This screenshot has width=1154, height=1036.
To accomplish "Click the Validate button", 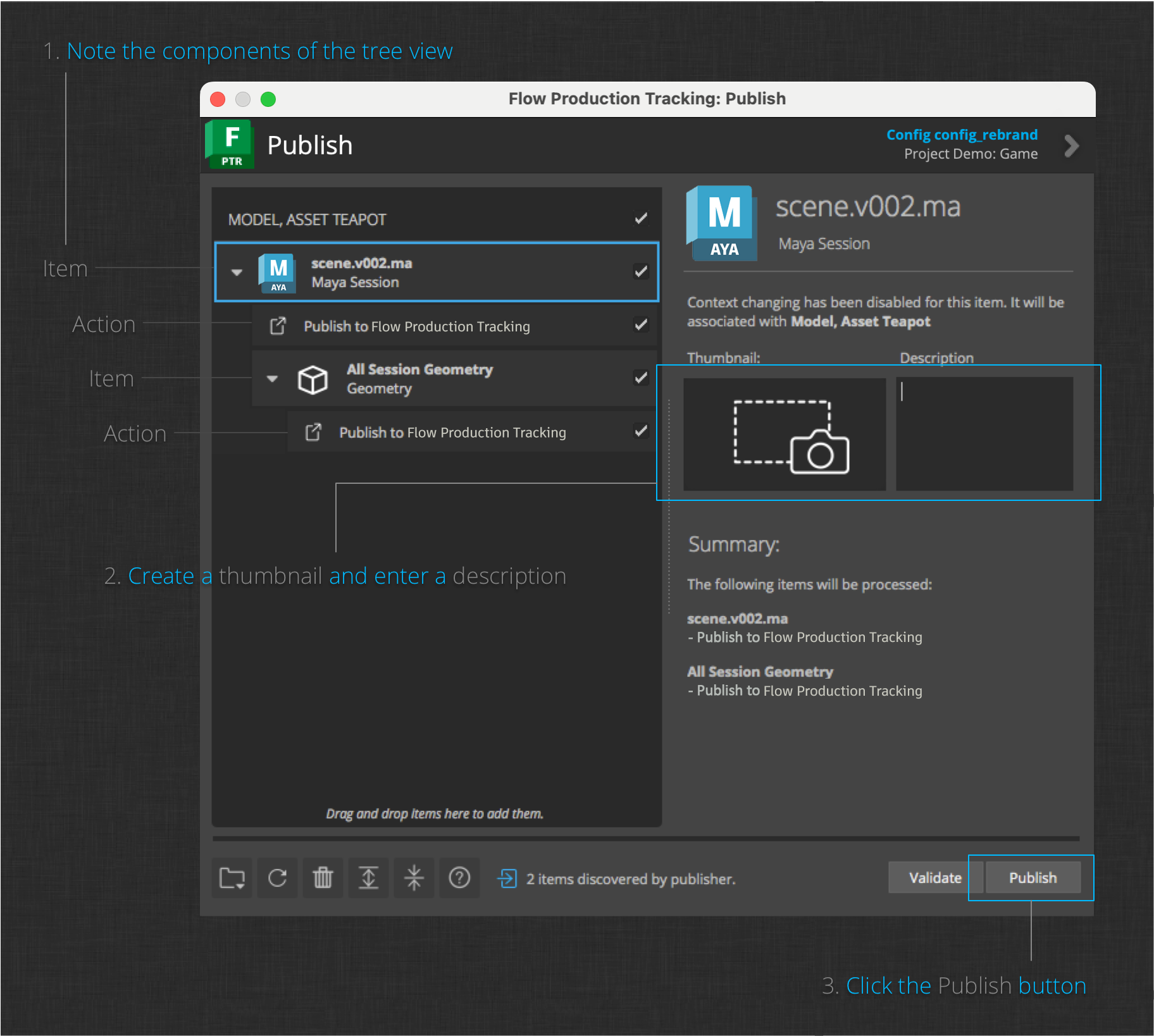I will (x=935, y=878).
